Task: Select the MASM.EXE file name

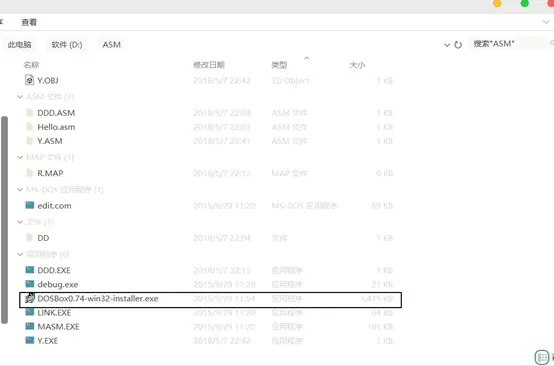Action: pos(58,327)
